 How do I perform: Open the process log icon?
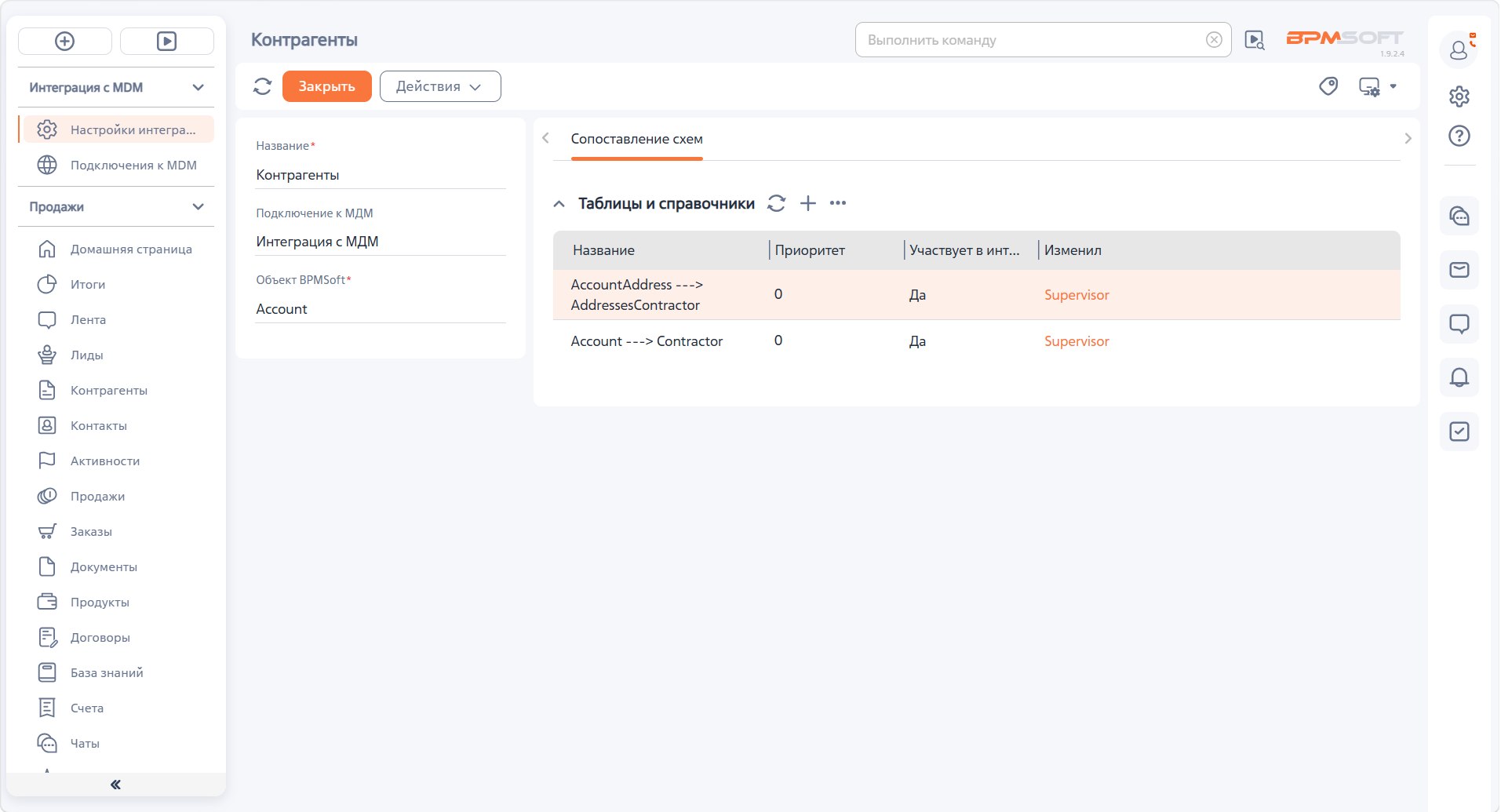[1255, 40]
